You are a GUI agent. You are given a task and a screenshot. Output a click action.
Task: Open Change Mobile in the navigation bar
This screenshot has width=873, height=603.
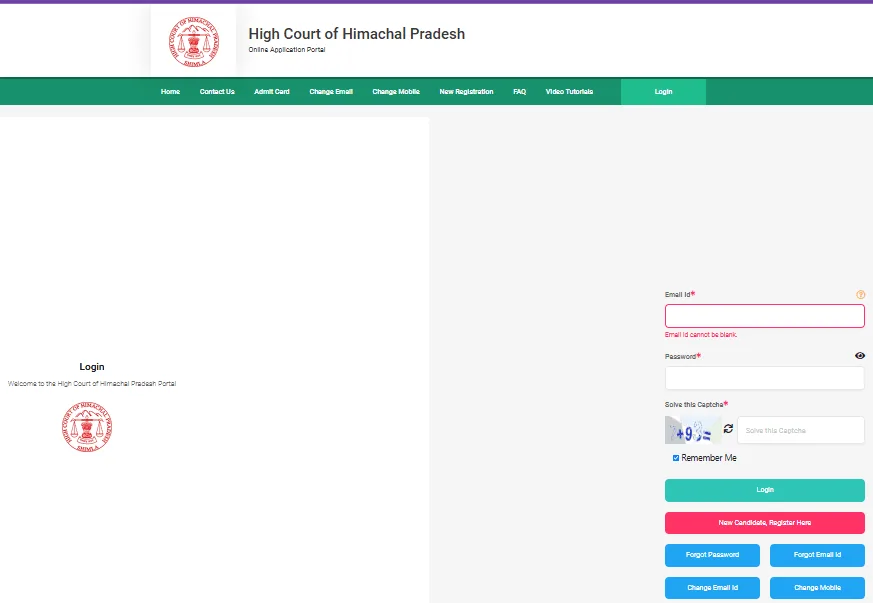coord(396,91)
